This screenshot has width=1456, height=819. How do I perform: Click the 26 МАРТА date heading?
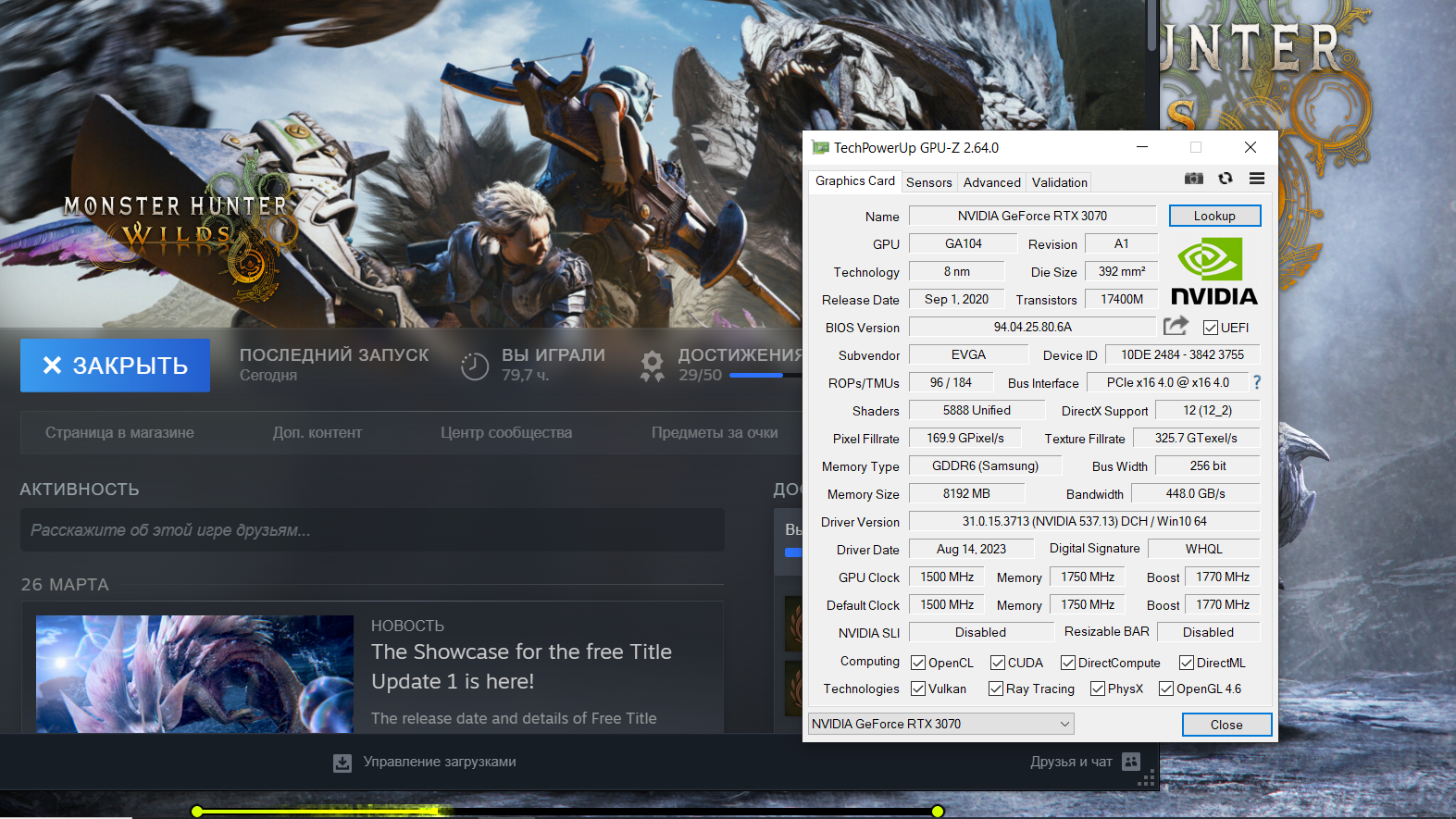click(x=65, y=585)
